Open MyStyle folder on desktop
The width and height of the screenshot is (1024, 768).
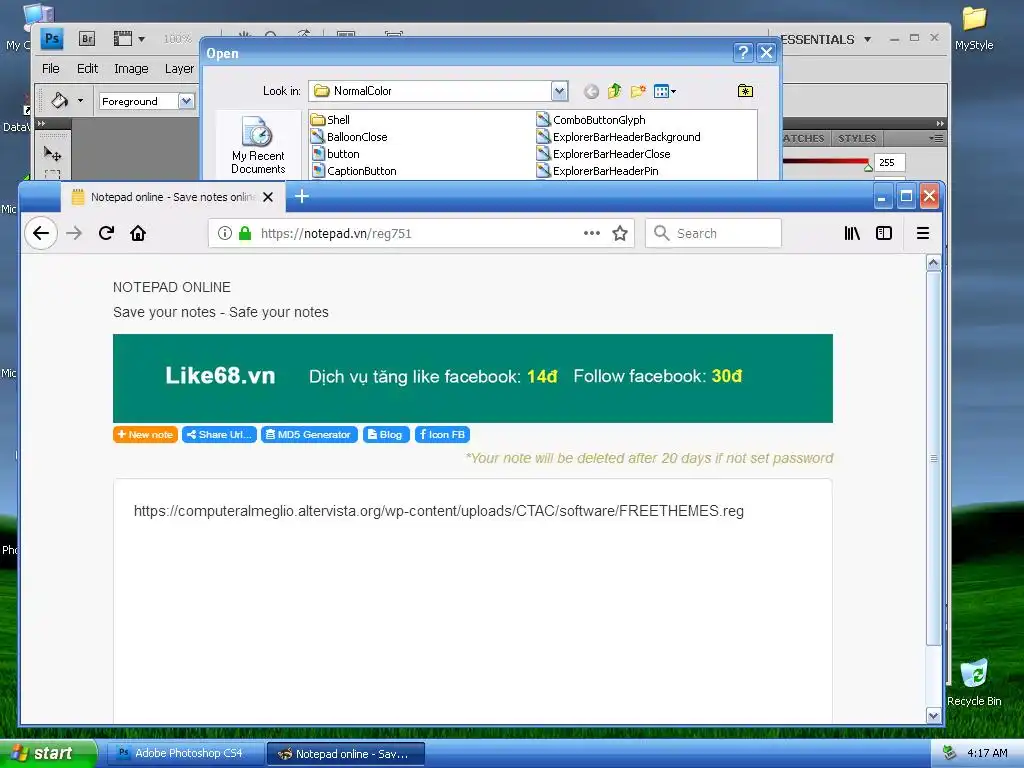click(x=974, y=28)
